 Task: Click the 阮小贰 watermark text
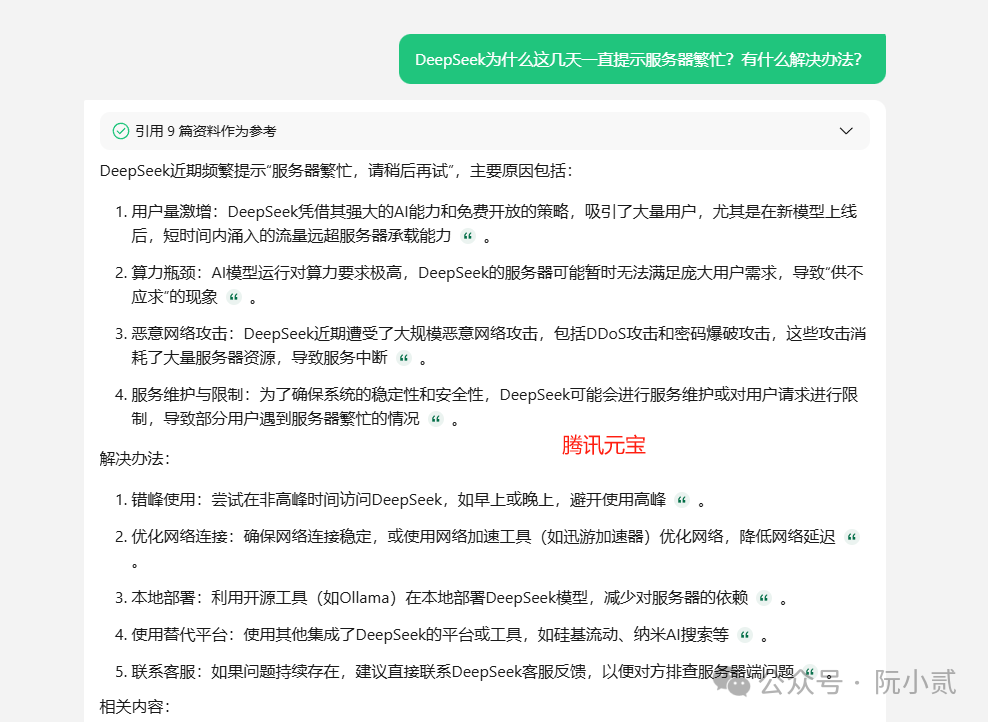pyautogui.click(x=916, y=683)
